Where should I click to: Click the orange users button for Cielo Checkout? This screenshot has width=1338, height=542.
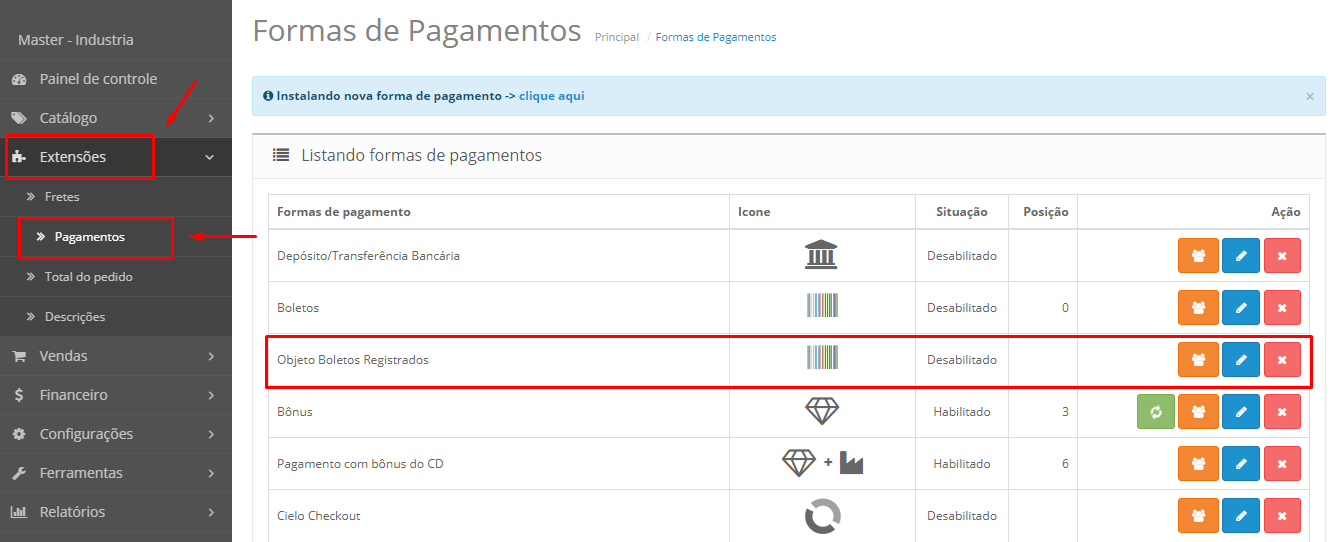click(1198, 516)
